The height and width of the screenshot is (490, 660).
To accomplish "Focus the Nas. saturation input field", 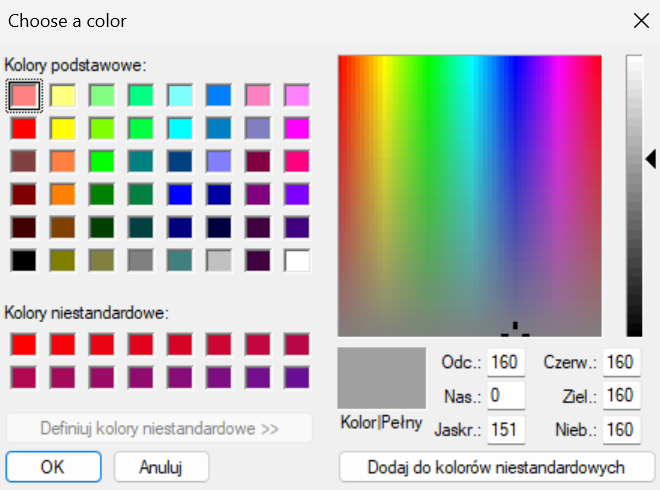I will 506,396.
